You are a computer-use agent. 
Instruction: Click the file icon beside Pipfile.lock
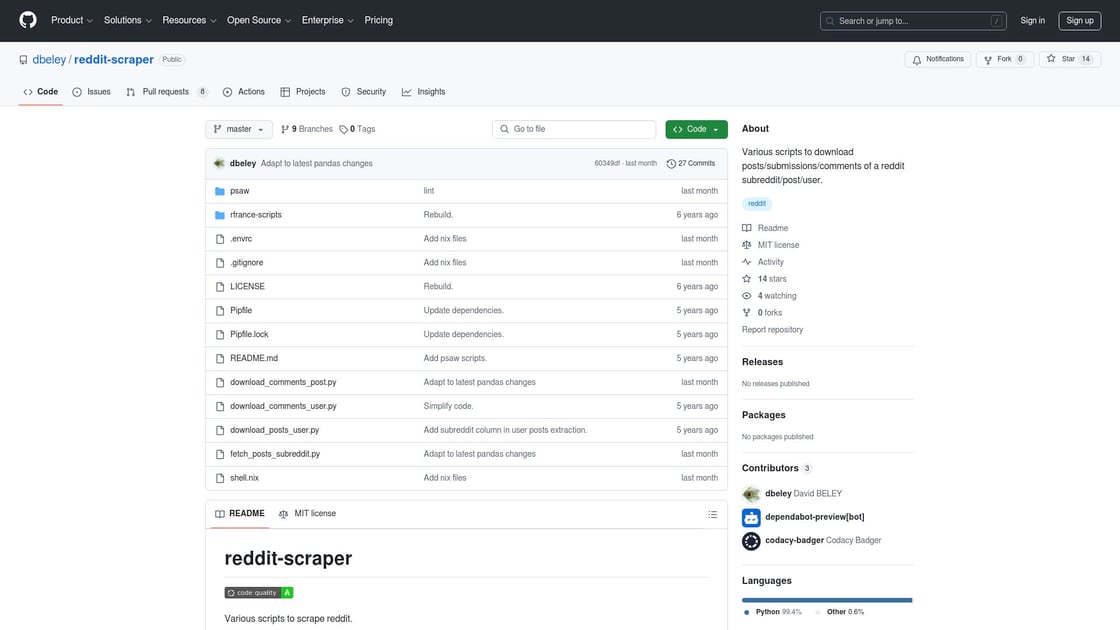click(x=220, y=334)
